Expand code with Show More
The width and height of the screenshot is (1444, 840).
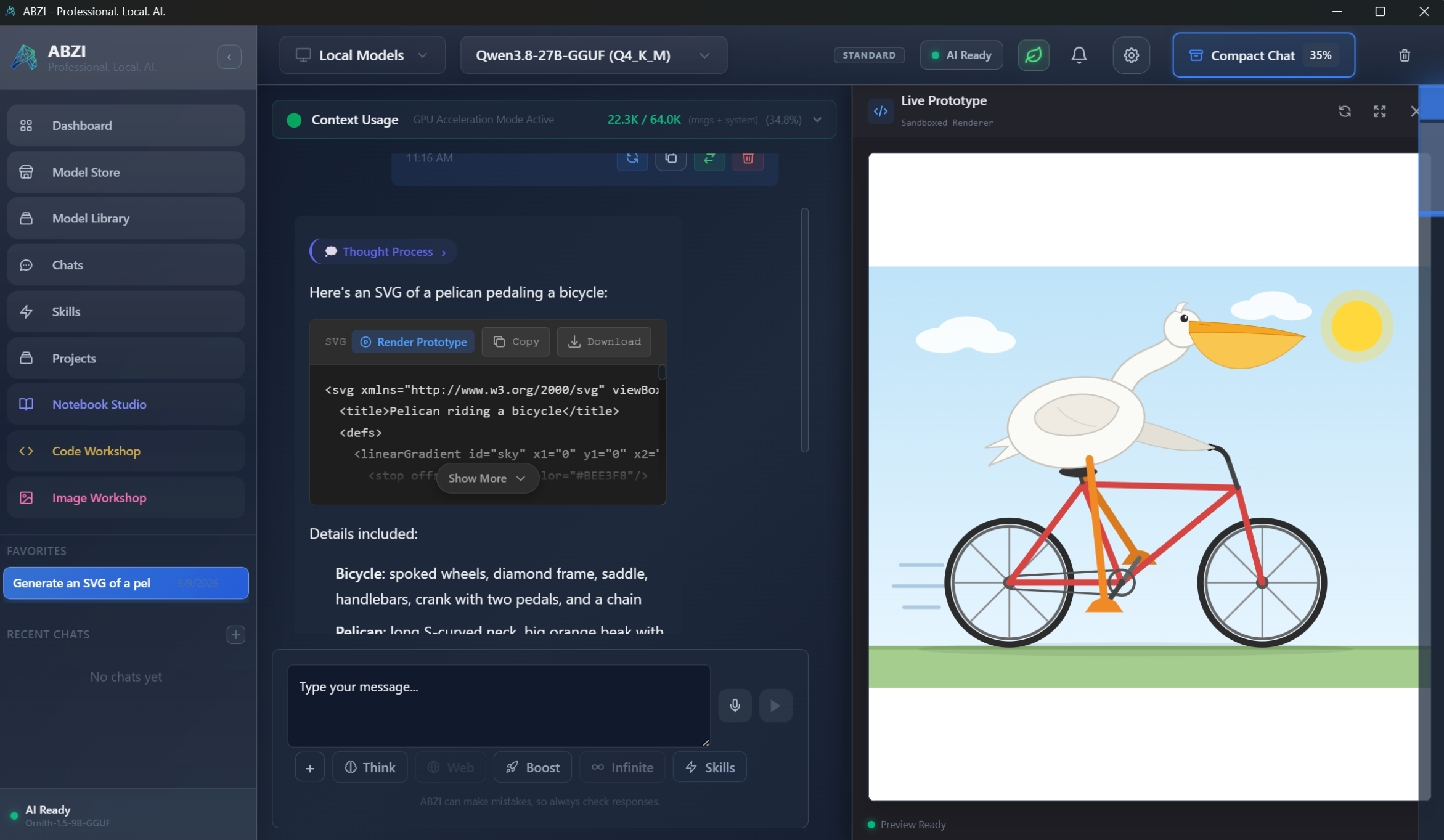(x=487, y=478)
